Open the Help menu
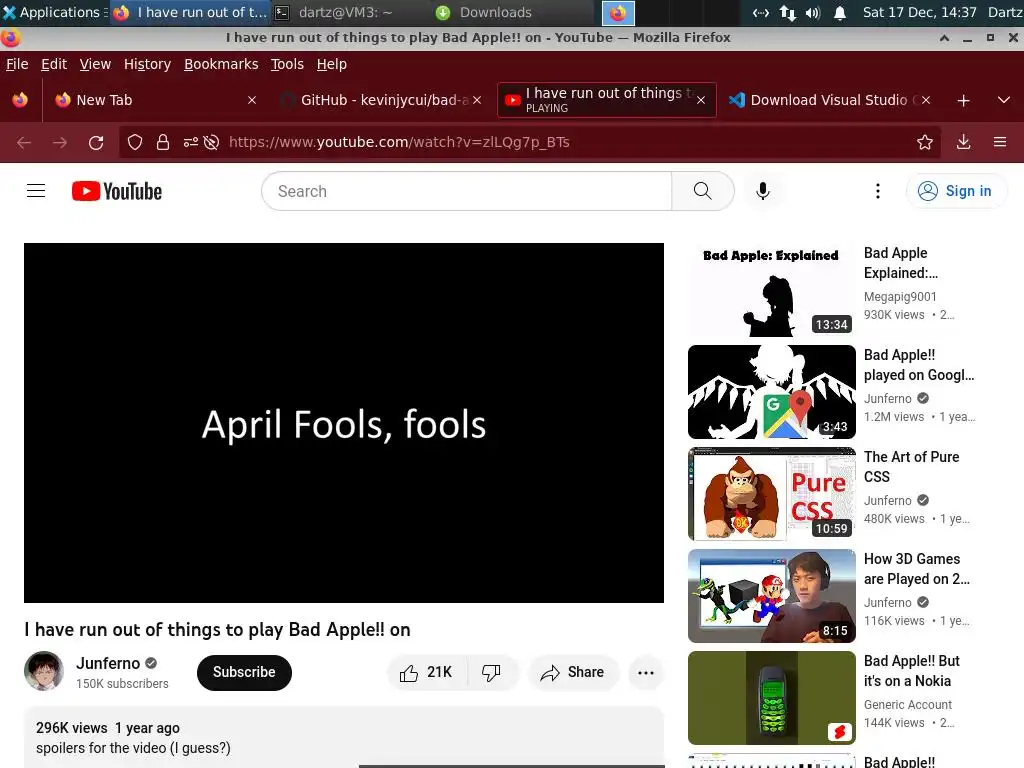This screenshot has height=768, width=1024. [332, 64]
